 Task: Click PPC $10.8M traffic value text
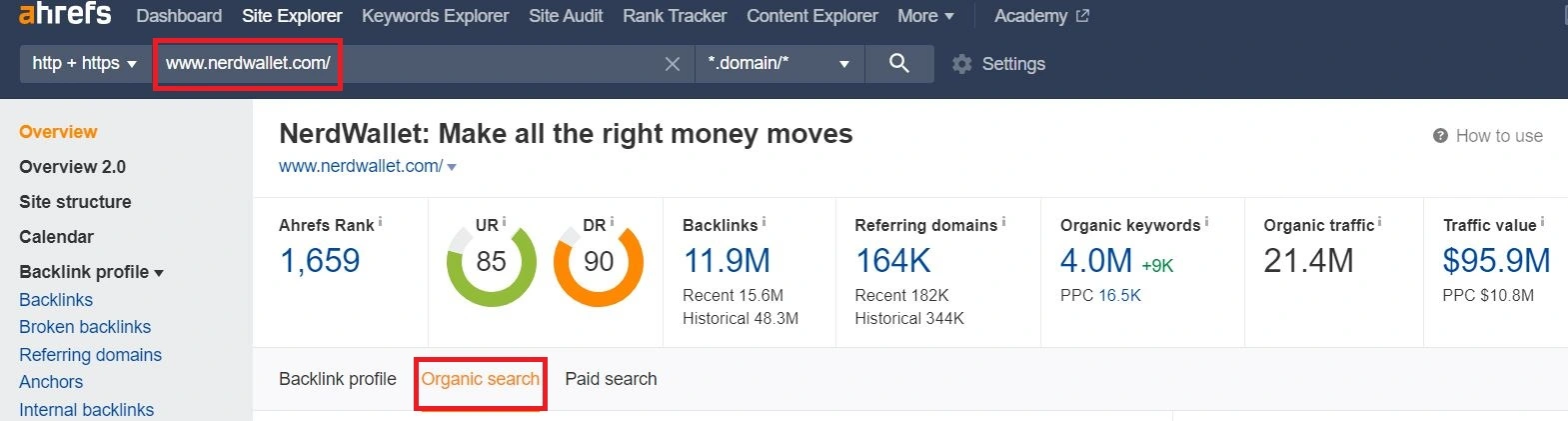(1488, 295)
